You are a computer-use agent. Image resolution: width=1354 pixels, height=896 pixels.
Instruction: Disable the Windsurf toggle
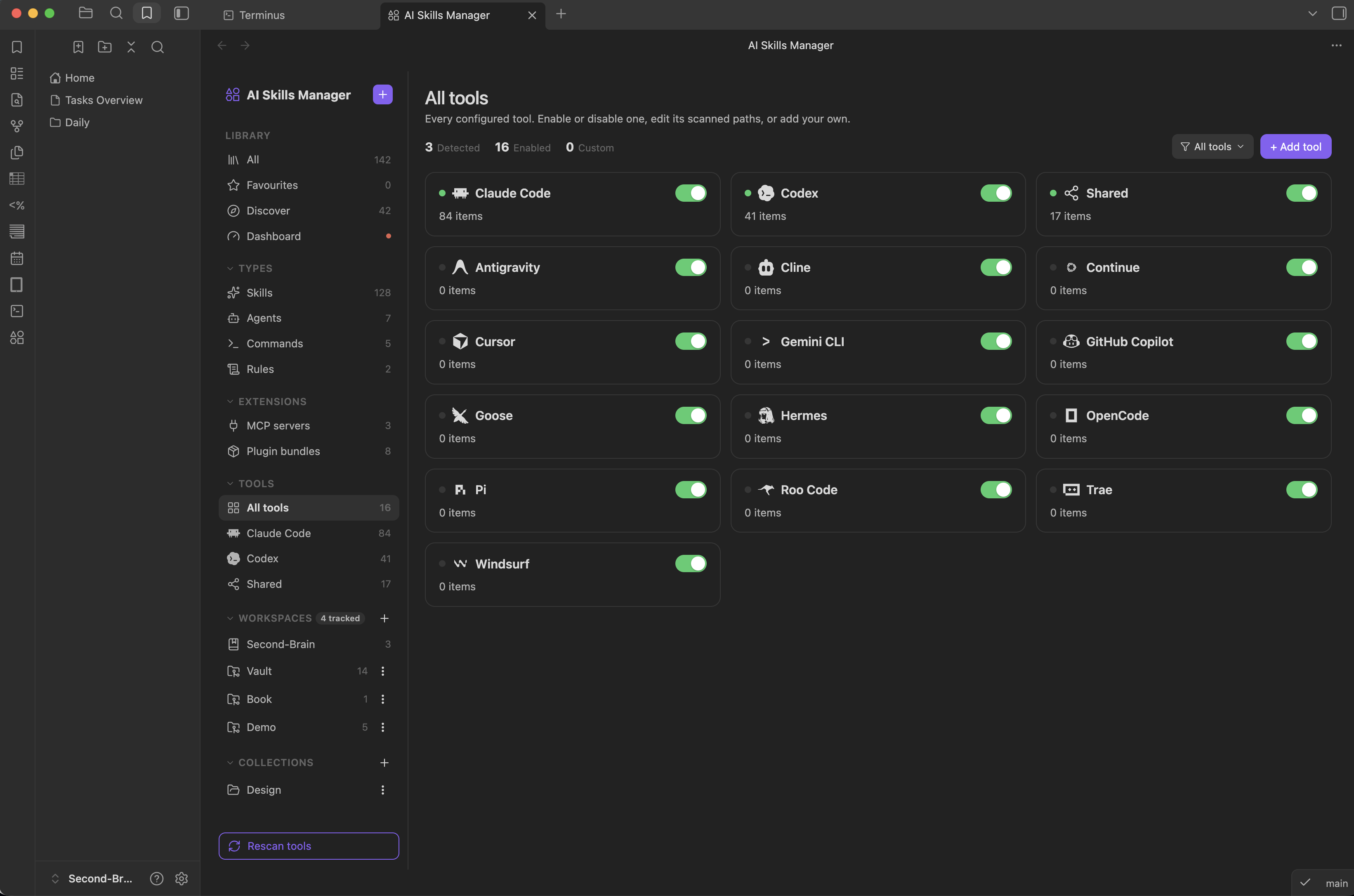(691, 564)
